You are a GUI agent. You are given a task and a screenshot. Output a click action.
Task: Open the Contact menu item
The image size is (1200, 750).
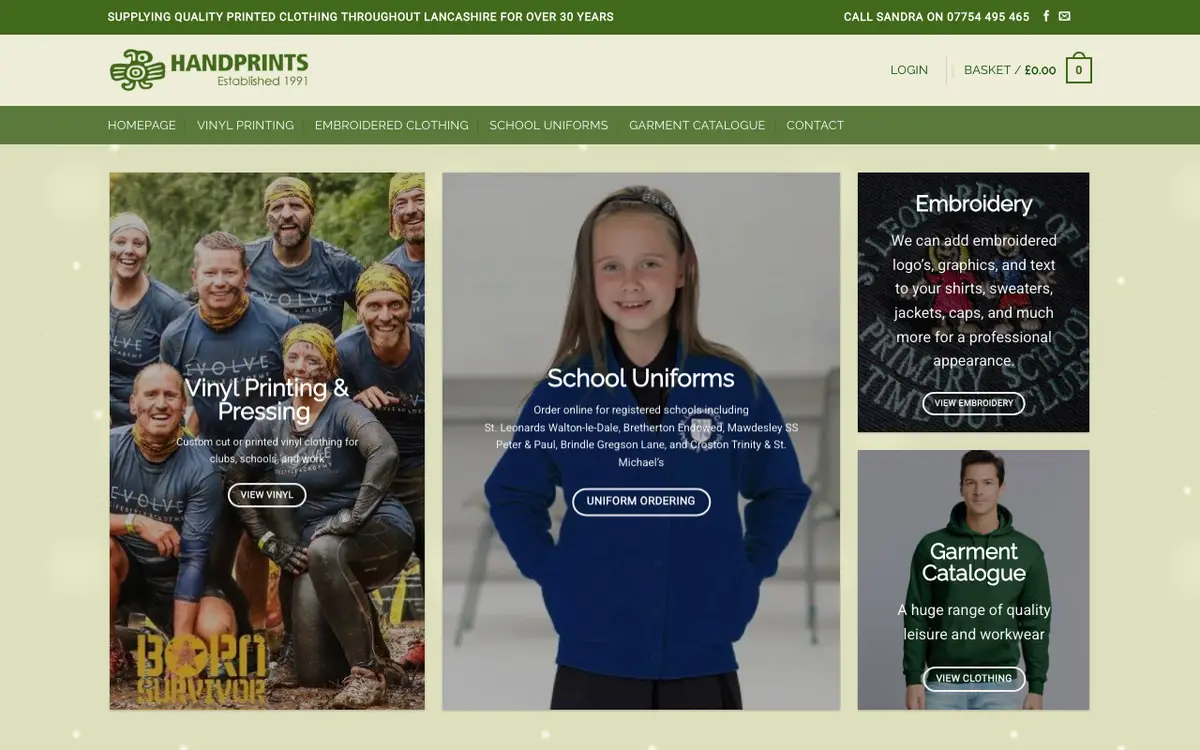click(x=815, y=125)
